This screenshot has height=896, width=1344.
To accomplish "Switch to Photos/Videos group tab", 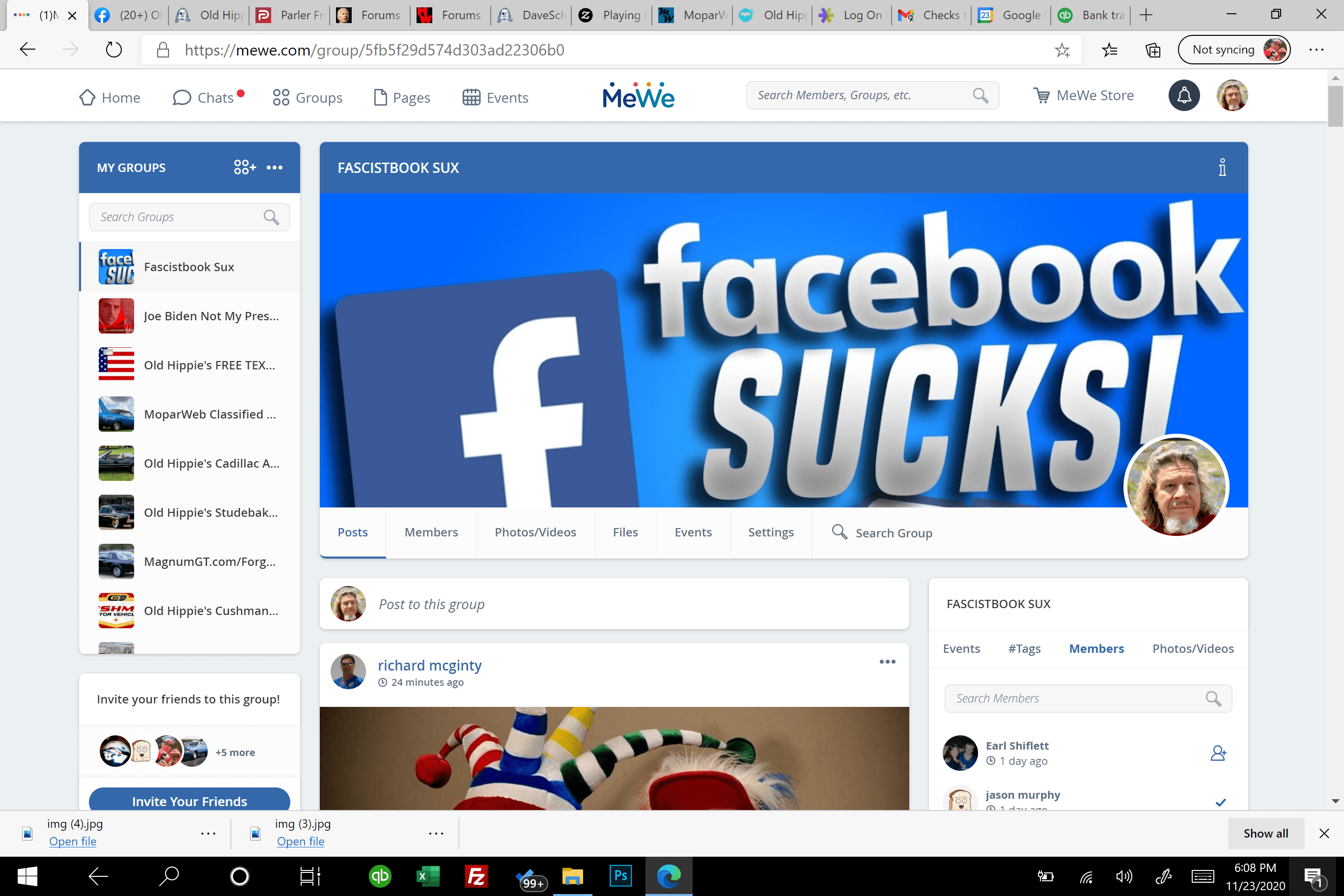I will pos(535,532).
